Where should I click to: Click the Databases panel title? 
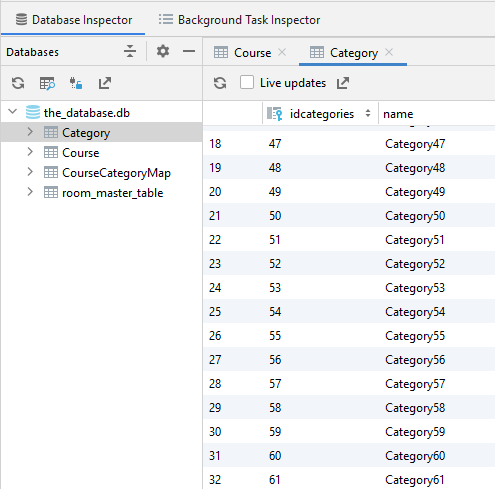pyautogui.click(x=32, y=52)
